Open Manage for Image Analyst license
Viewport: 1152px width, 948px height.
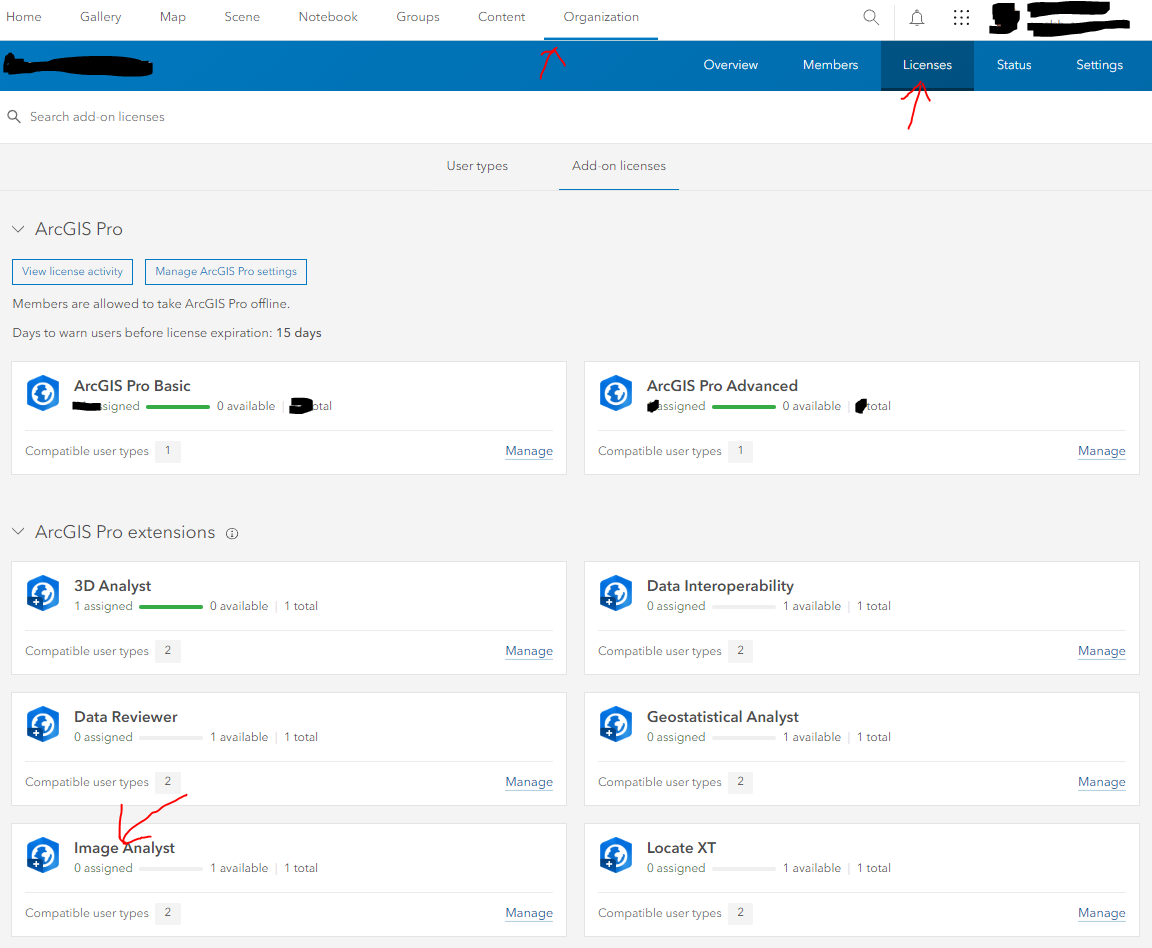[x=528, y=913]
